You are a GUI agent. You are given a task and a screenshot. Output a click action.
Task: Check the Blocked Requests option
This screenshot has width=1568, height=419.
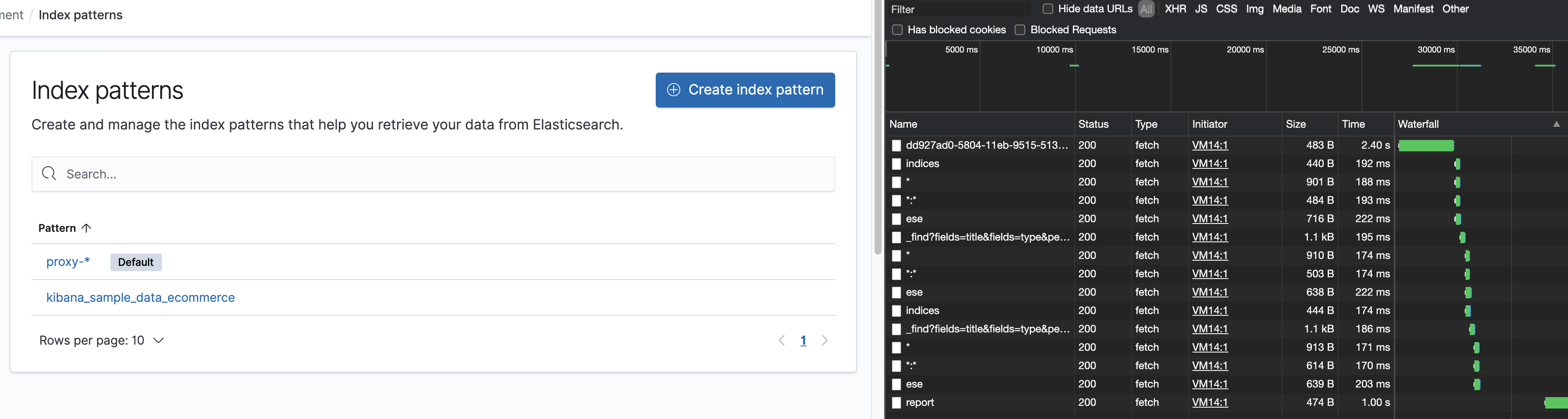tap(1020, 30)
